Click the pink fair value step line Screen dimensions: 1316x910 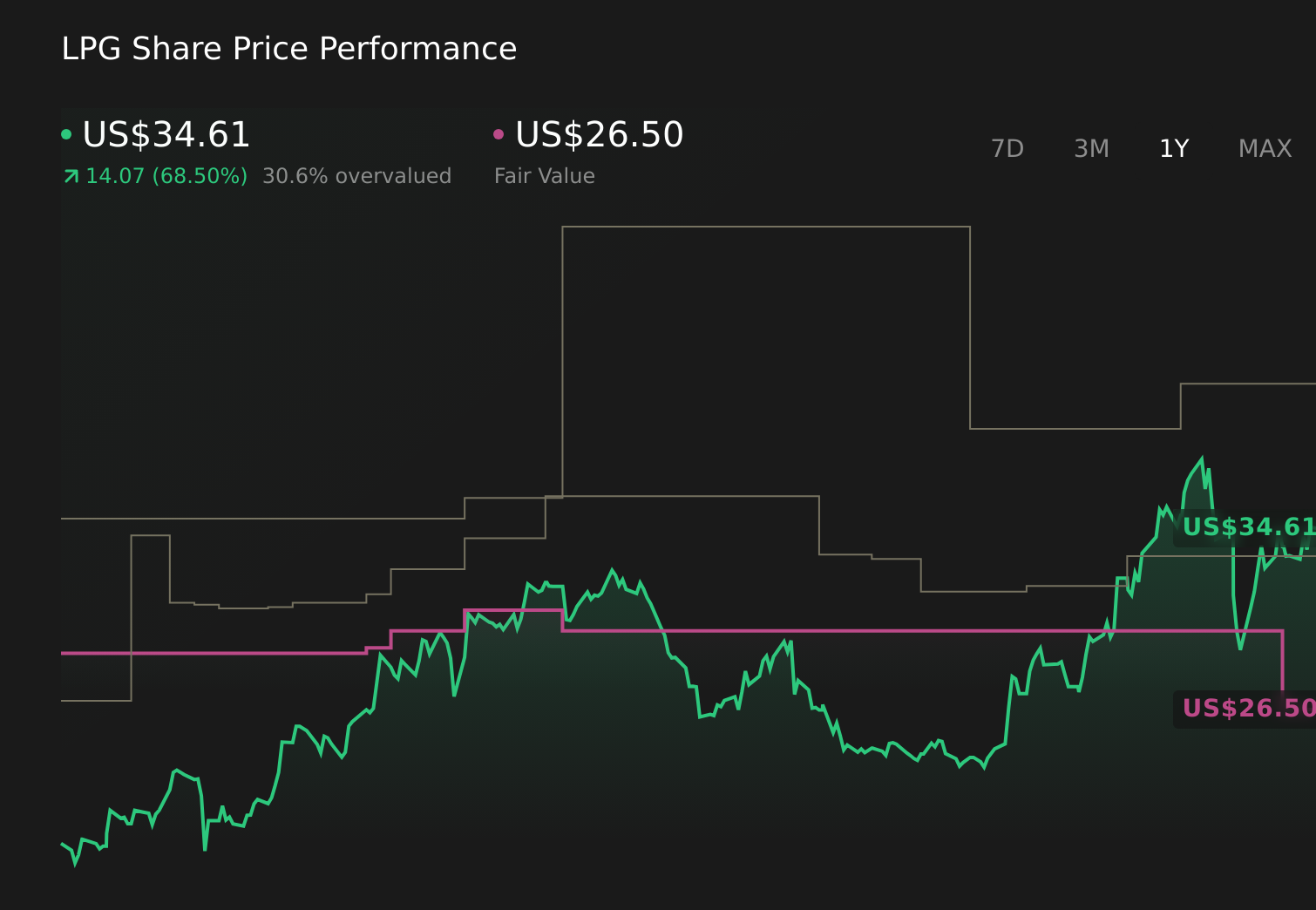click(x=784, y=629)
